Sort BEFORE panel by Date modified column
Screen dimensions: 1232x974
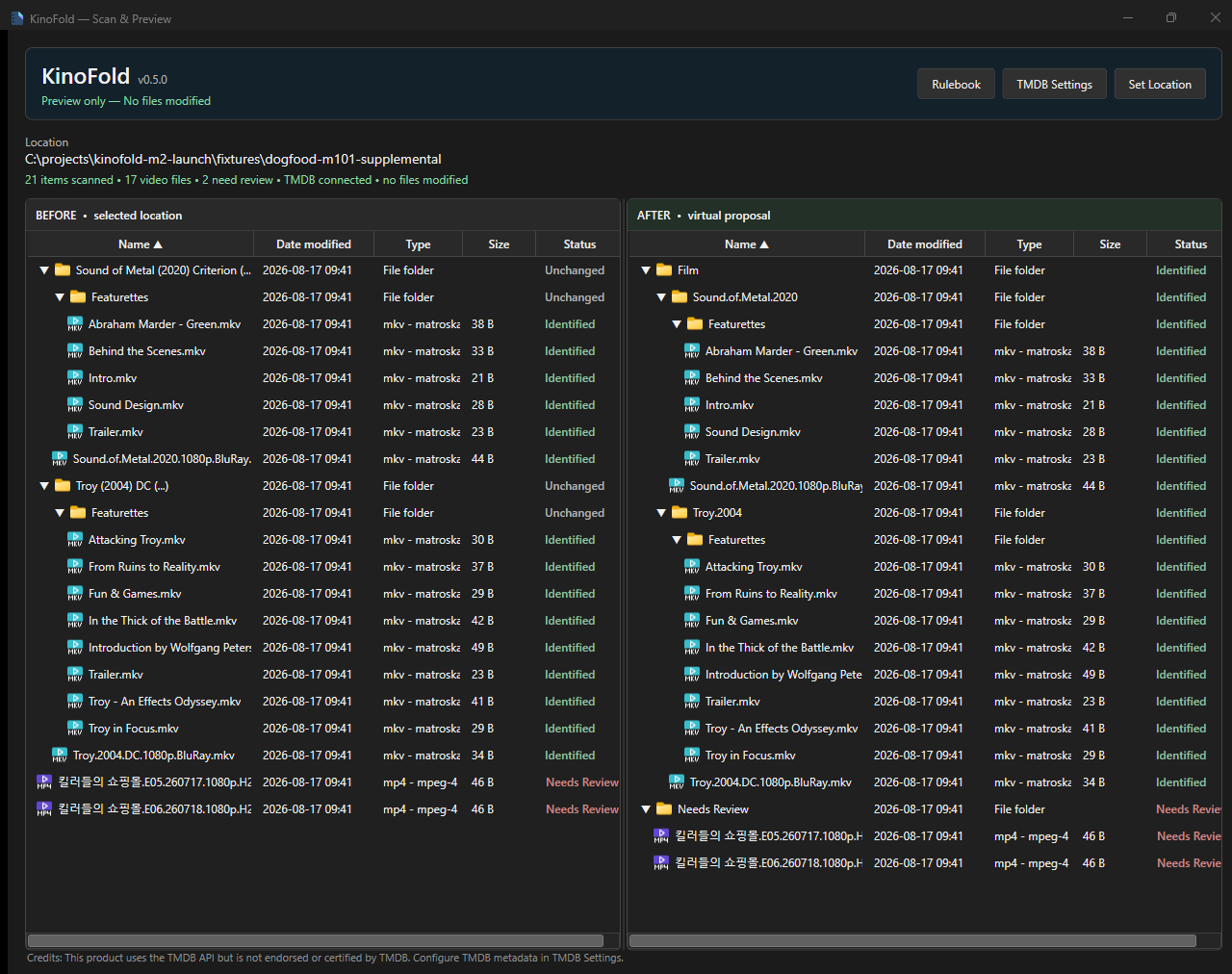click(x=314, y=244)
